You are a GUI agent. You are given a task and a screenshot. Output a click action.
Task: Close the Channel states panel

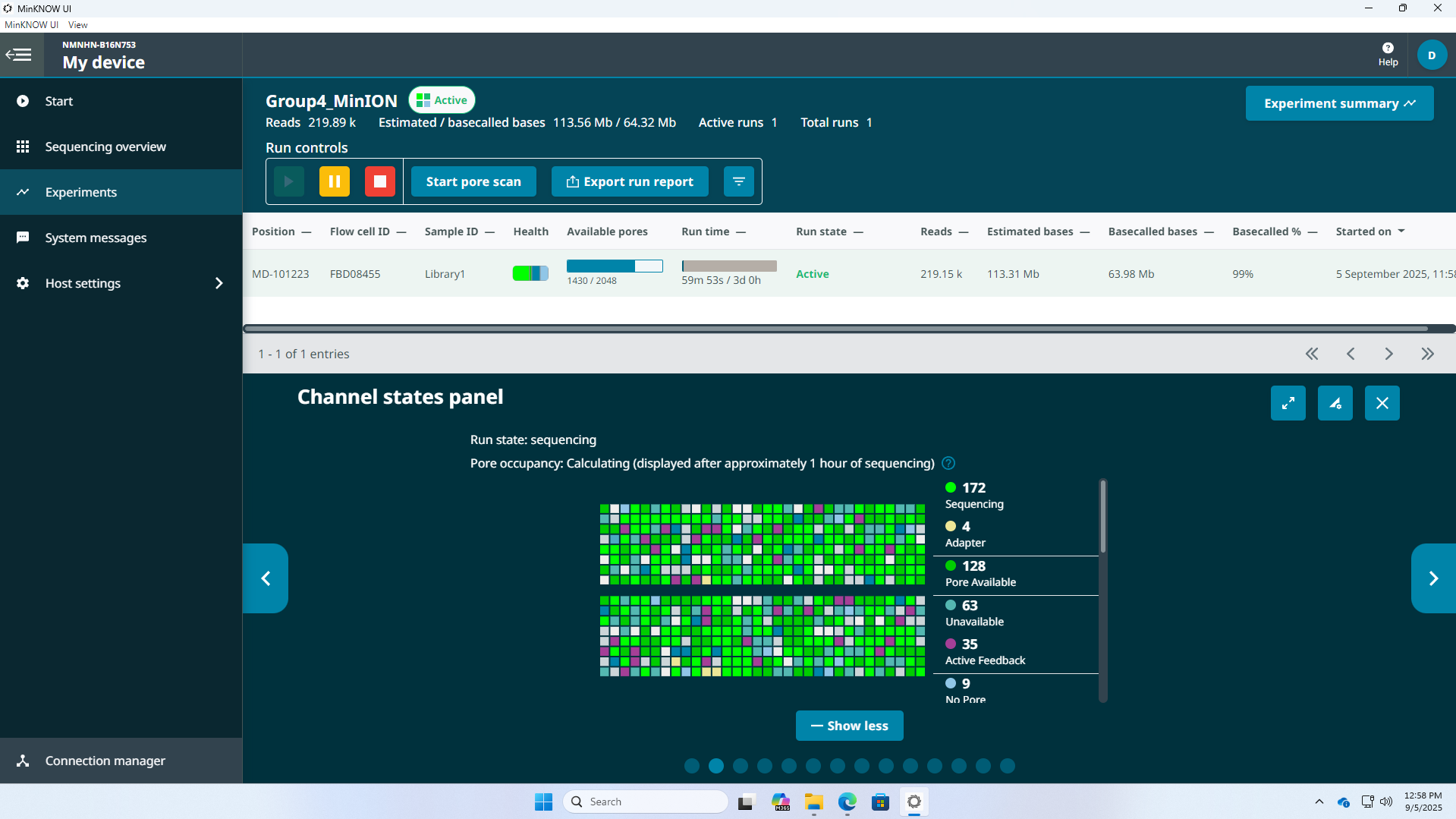tap(1382, 403)
